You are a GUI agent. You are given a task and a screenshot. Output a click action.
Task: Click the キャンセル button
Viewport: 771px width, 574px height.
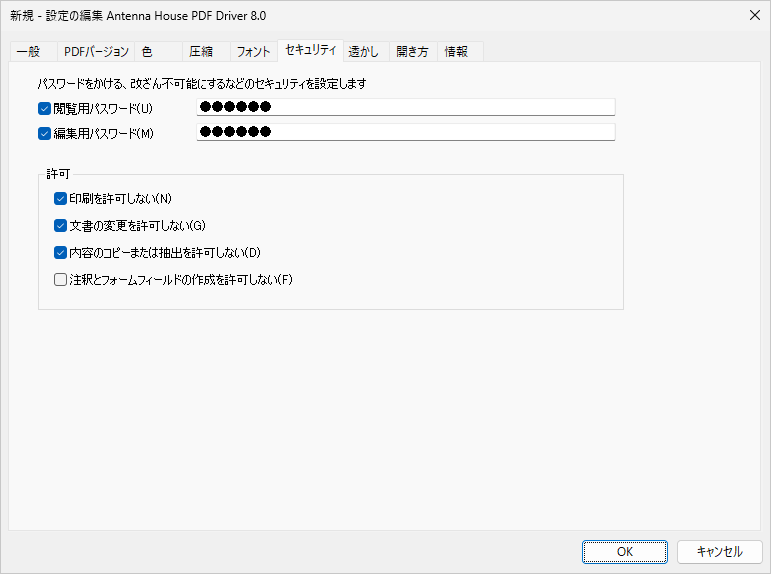719,551
